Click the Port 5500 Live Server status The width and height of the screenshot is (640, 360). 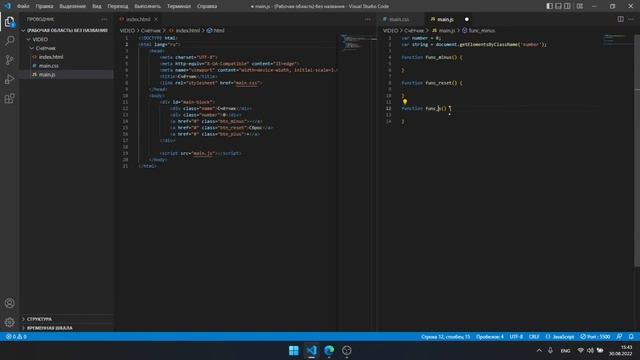click(x=595, y=337)
